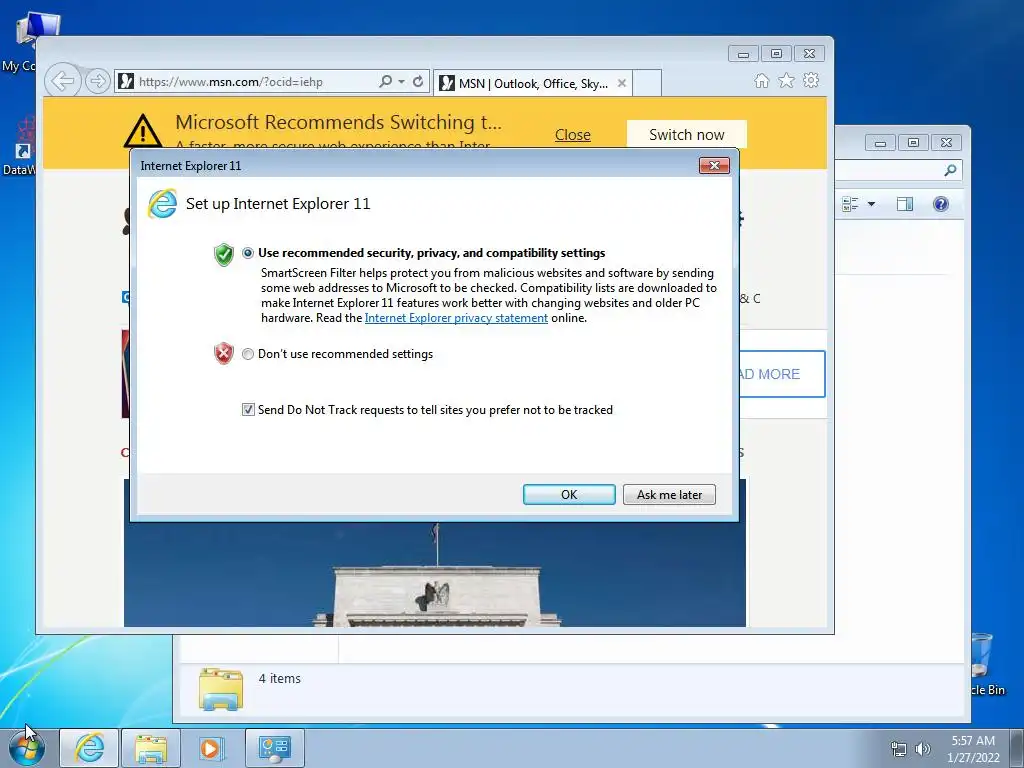Click the volume speaker tray icon

pyautogui.click(x=922, y=749)
